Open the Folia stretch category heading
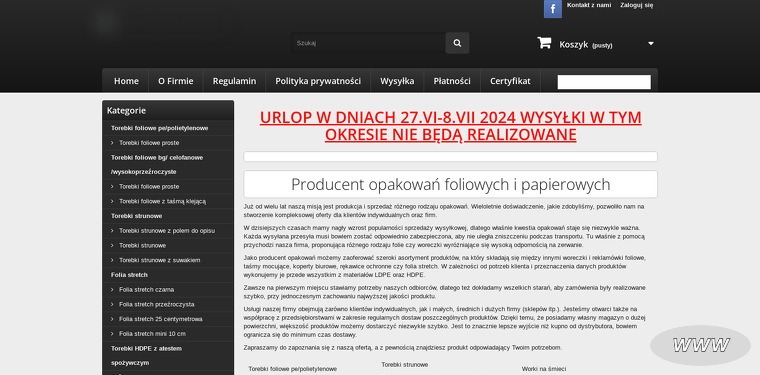Image resolution: width=760 pixels, height=375 pixels. 129,275
